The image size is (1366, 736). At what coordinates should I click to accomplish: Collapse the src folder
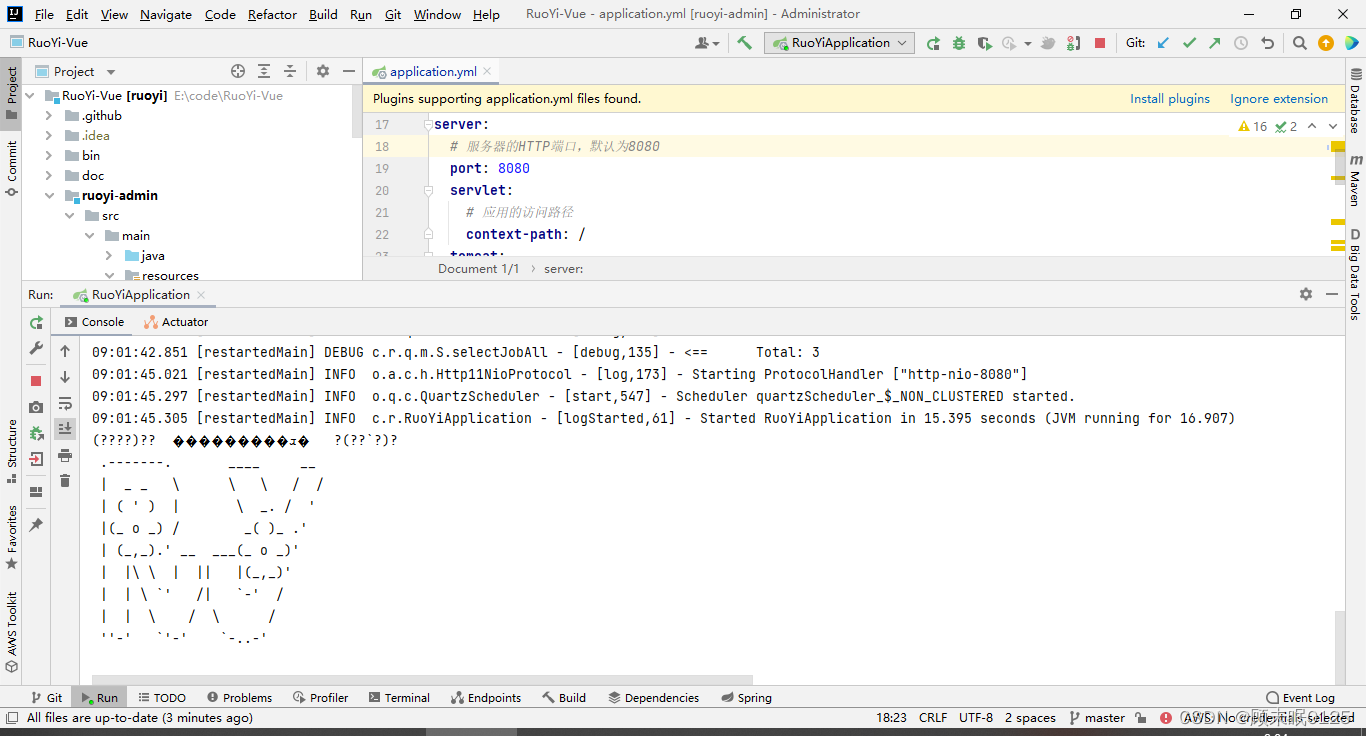69,216
